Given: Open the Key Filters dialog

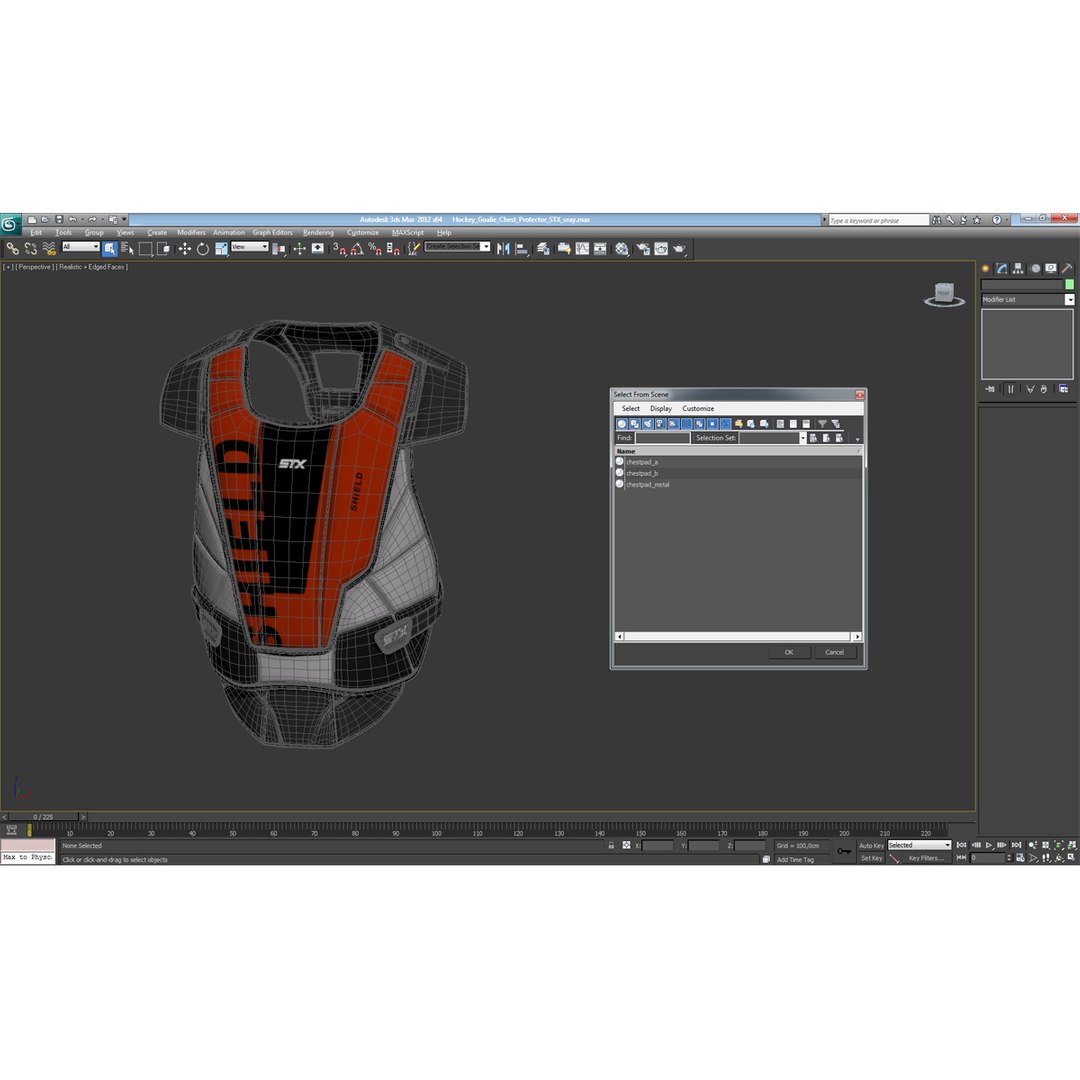Looking at the screenshot, I should tap(926, 858).
